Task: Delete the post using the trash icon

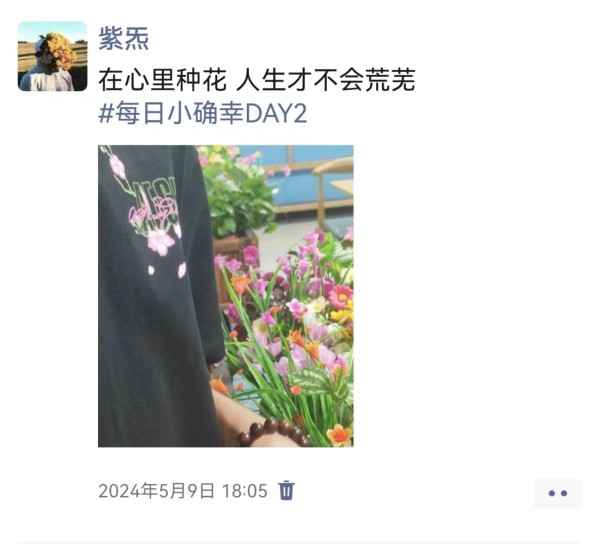Action: click(286, 490)
